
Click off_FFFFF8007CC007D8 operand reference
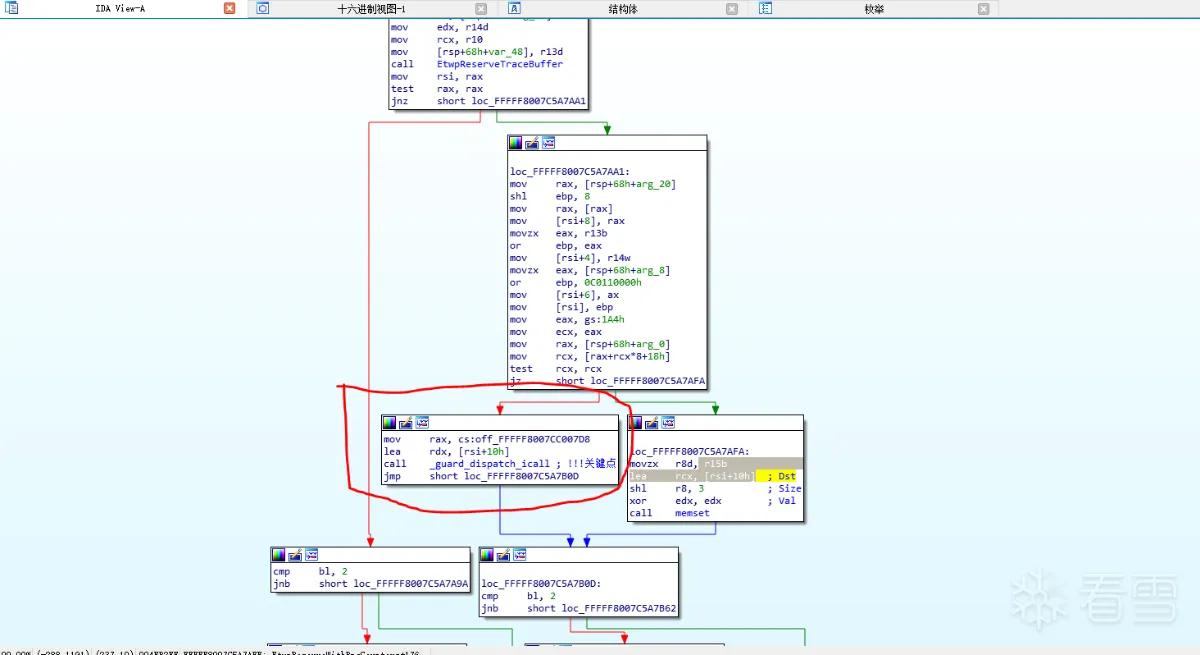[526, 440]
